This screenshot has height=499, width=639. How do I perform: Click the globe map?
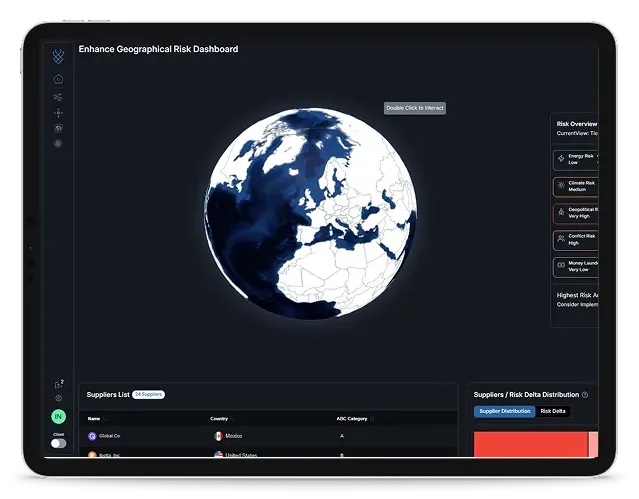point(311,213)
